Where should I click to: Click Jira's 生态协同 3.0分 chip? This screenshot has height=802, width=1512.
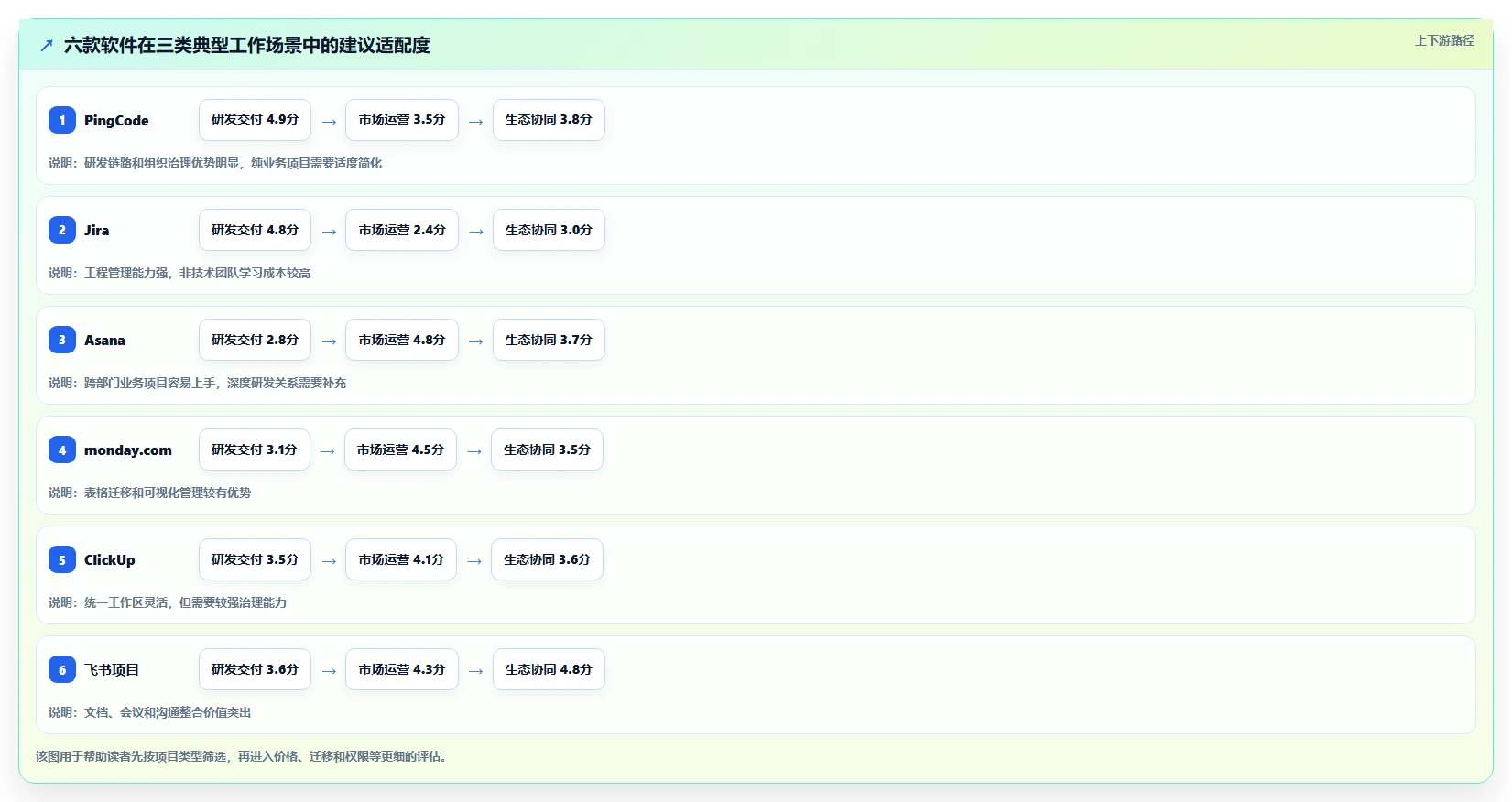(x=549, y=230)
